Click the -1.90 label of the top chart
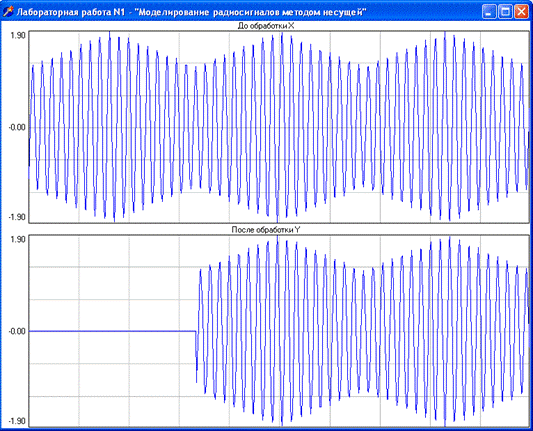This screenshot has width=533, height=431. (x=17, y=217)
